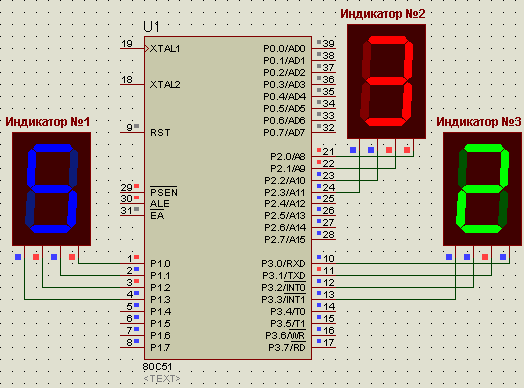Screen dimensions: 524x388
Task: Click the P0.1/AD1 pin name
Action: (284, 61)
